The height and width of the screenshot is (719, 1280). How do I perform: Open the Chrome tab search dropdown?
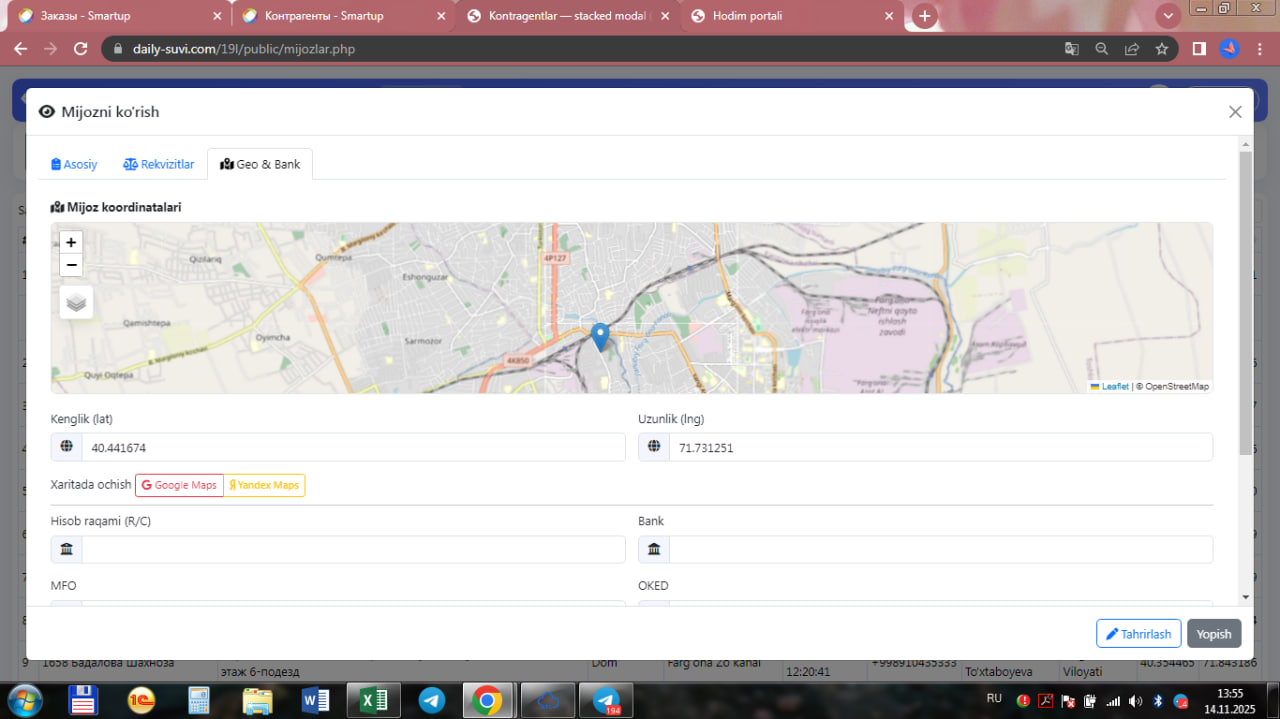pos(1167,16)
